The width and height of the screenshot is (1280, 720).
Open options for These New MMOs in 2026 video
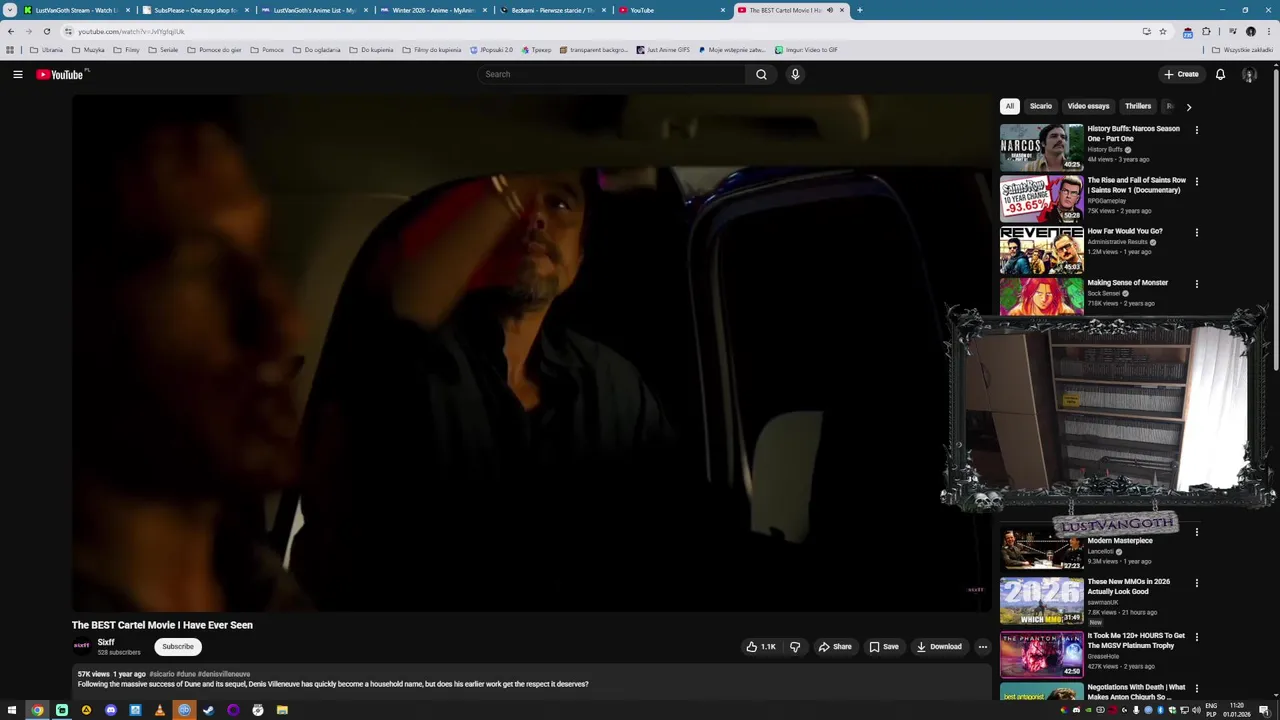coord(1196,583)
